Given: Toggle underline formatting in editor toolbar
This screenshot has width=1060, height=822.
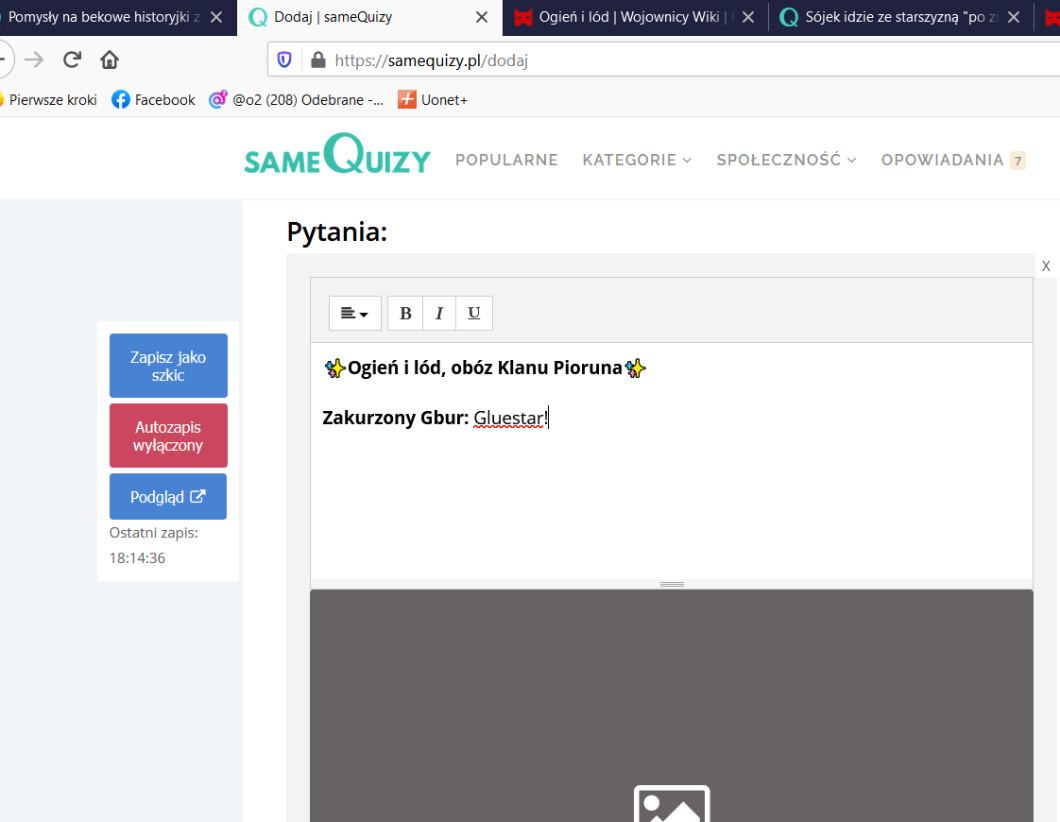Looking at the screenshot, I should tap(474, 313).
